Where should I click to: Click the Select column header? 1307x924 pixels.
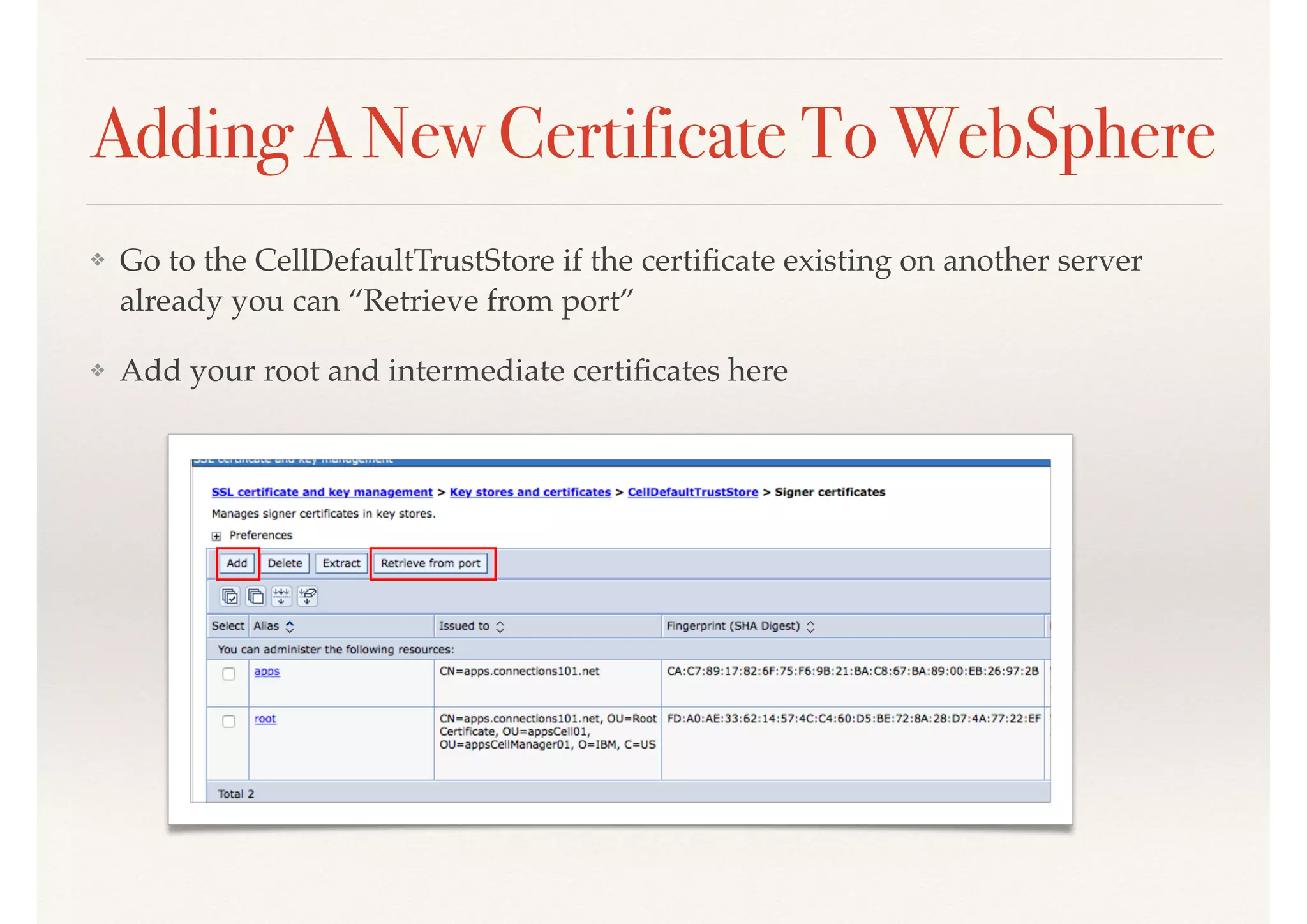click(x=228, y=626)
